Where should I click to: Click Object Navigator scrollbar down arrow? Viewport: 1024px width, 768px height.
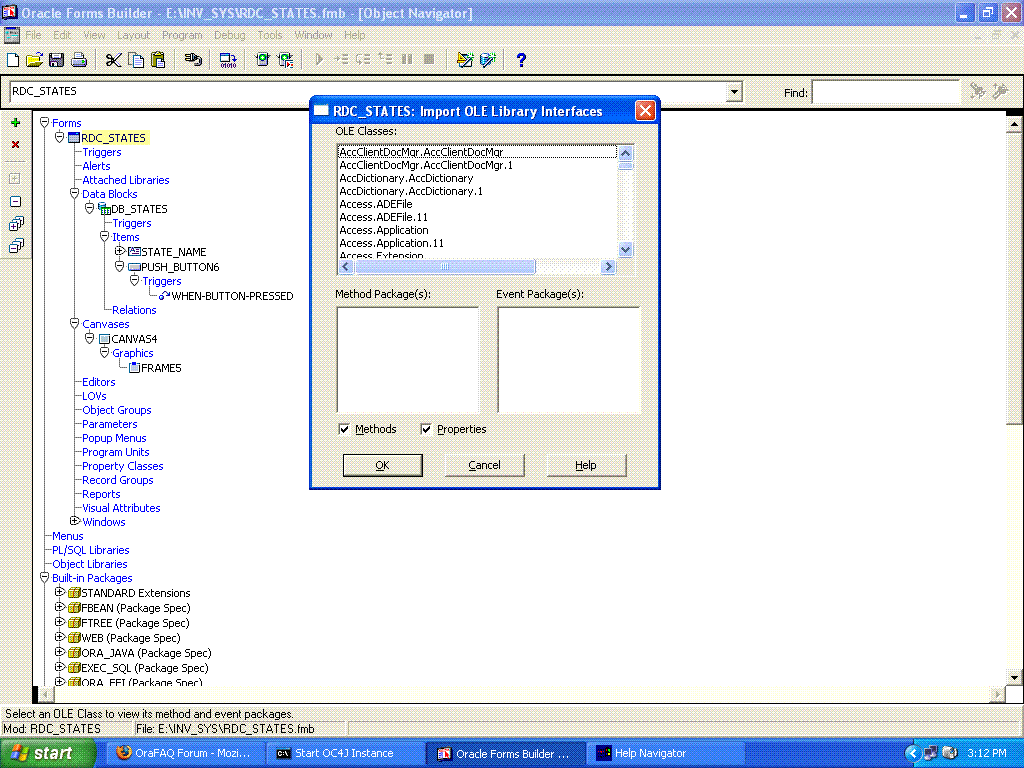[1014, 677]
